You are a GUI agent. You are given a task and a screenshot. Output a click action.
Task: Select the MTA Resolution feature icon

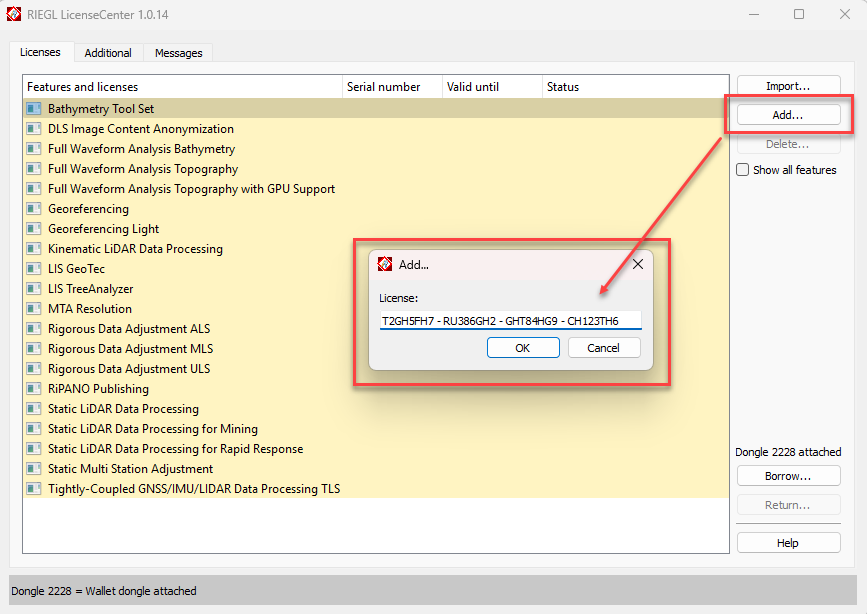(34, 309)
